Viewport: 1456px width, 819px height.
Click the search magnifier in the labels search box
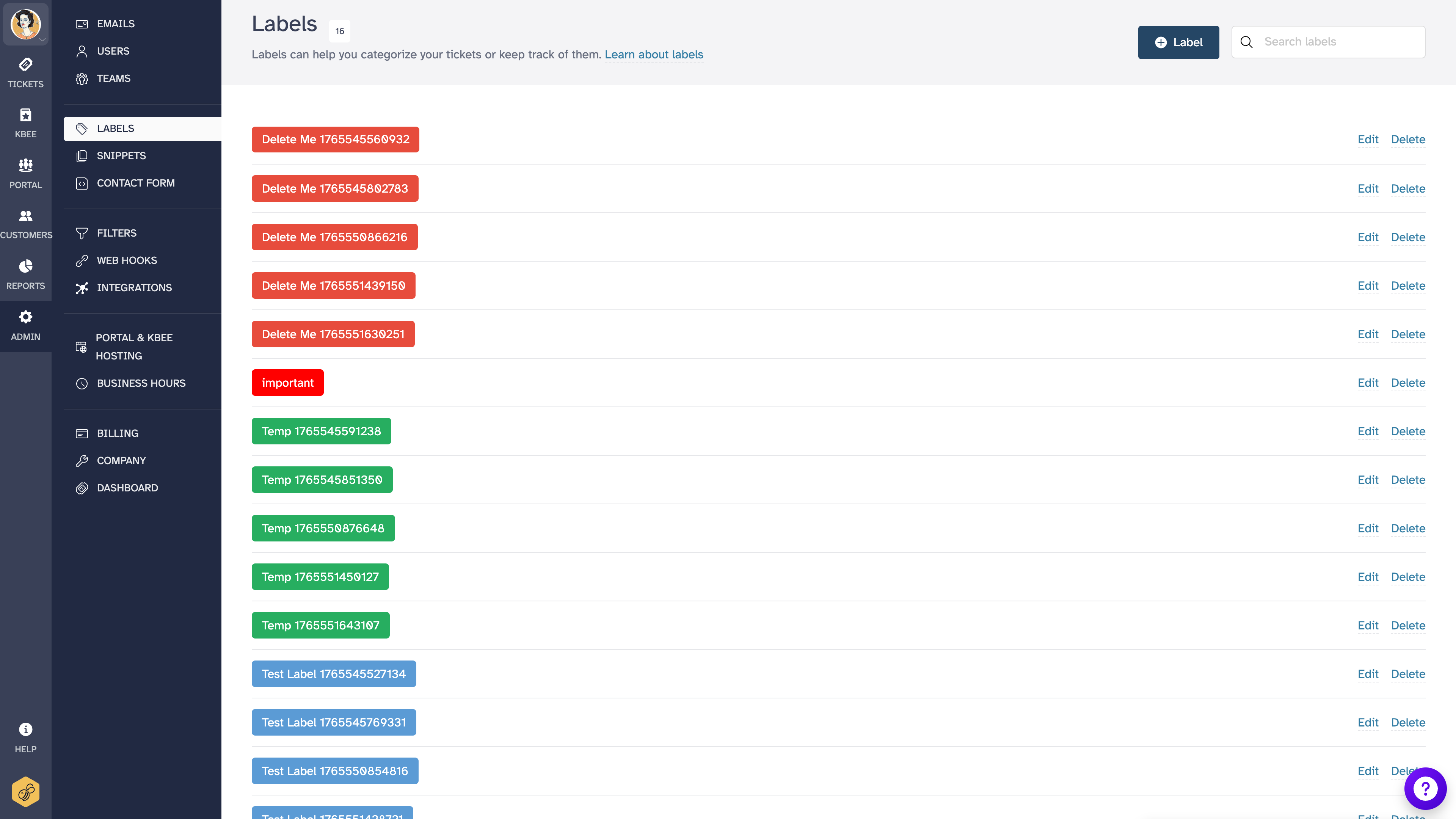(1247, 42)
